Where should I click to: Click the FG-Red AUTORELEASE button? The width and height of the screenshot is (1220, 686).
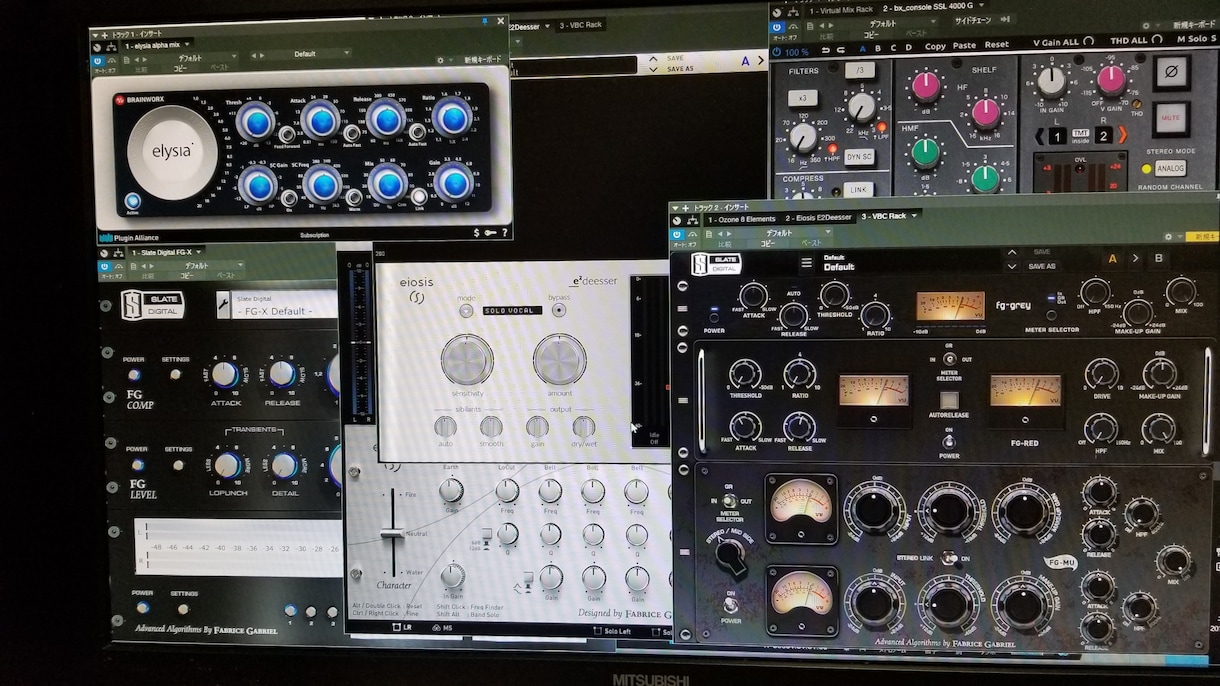(x=949, y=401)
